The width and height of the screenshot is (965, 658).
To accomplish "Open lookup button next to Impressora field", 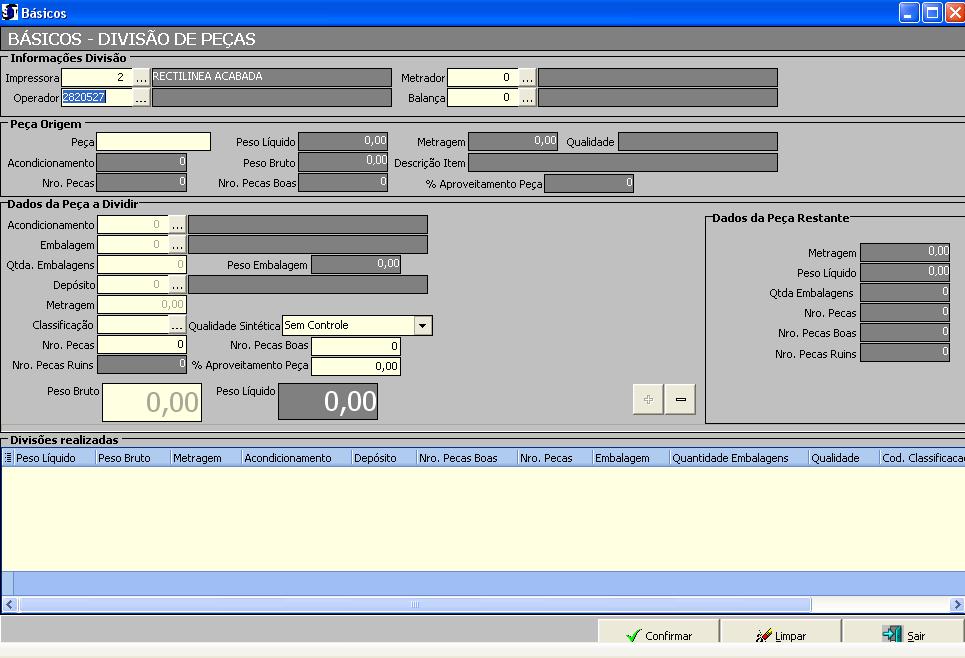I will coord(141,77).
